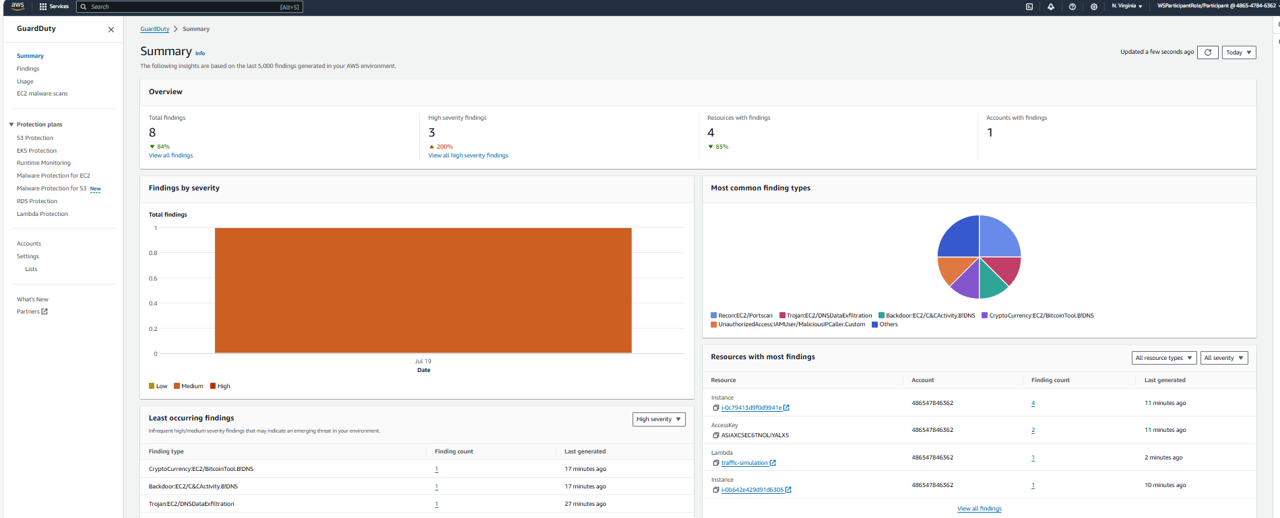Open S3 Protection plan
Screen dimensions: 1280x518
(35, 138)
